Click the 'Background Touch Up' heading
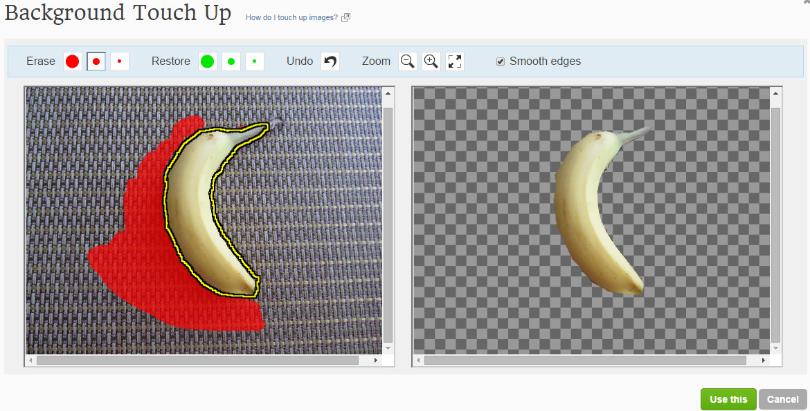810x411 pixels. click(118, 13)
